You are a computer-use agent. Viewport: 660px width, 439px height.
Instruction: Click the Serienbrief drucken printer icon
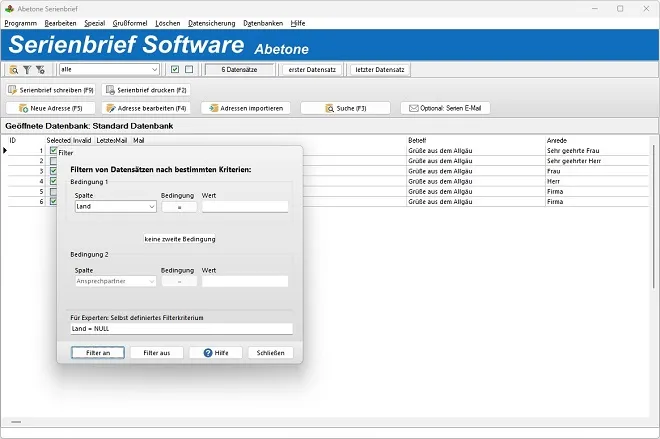[x=110, y=90]
